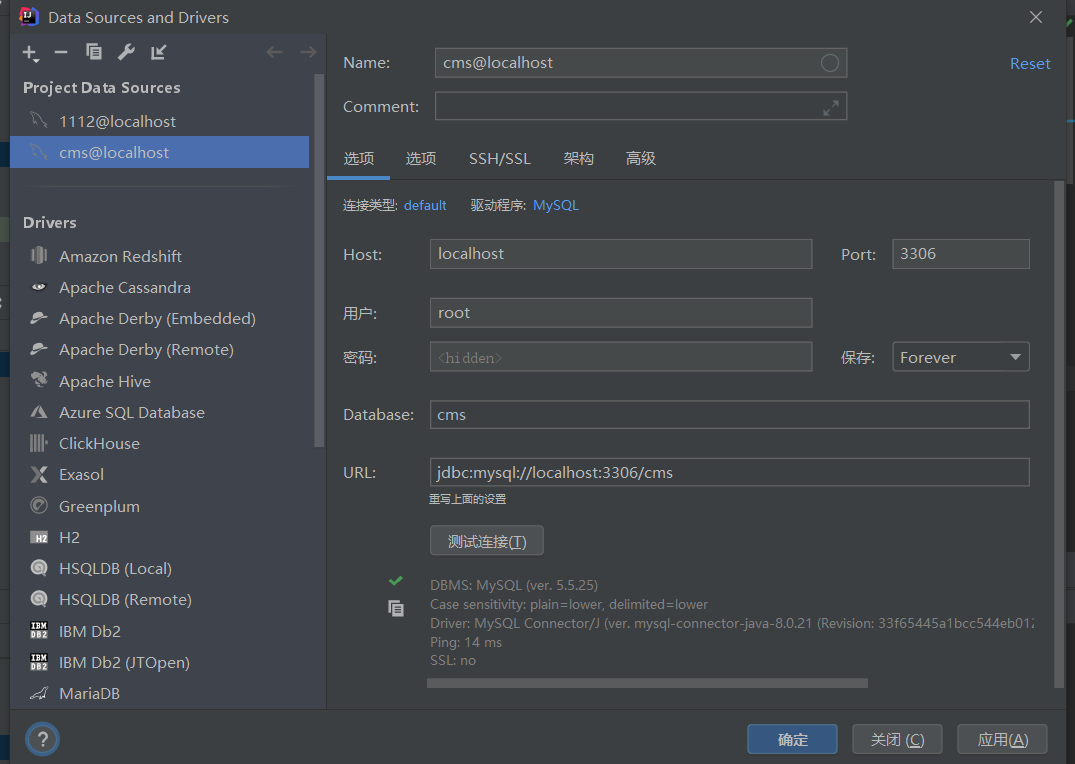Click the 用户 field containing root
This screenshot has width=1075, height=764.
(x=621, y=313)
